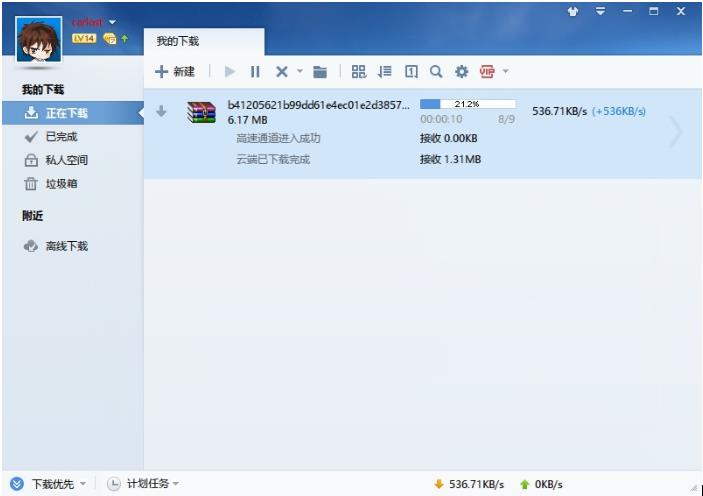Click the 云端已下载完成 status text
This screenshot has width=703, height=496.
[273, 160]
